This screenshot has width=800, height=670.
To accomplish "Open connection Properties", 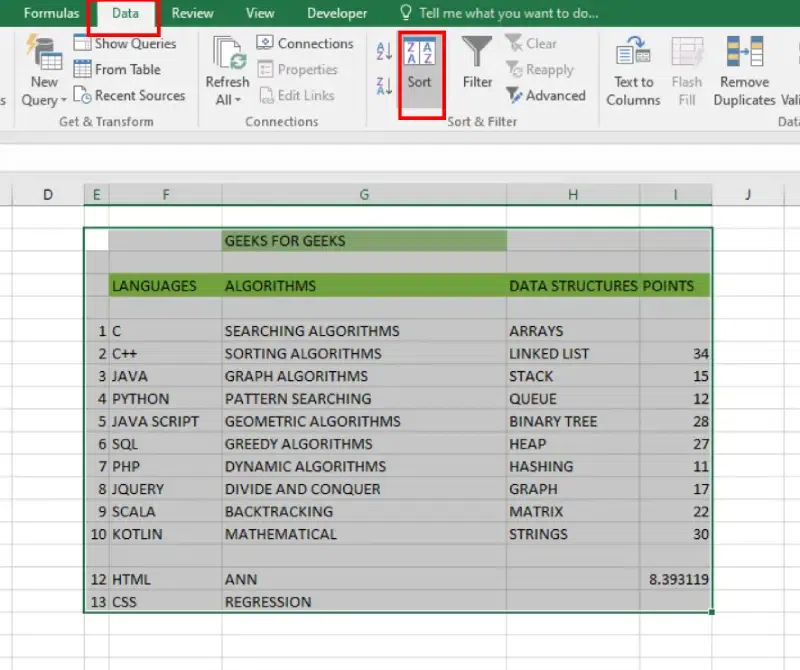I will pos(297,69).
